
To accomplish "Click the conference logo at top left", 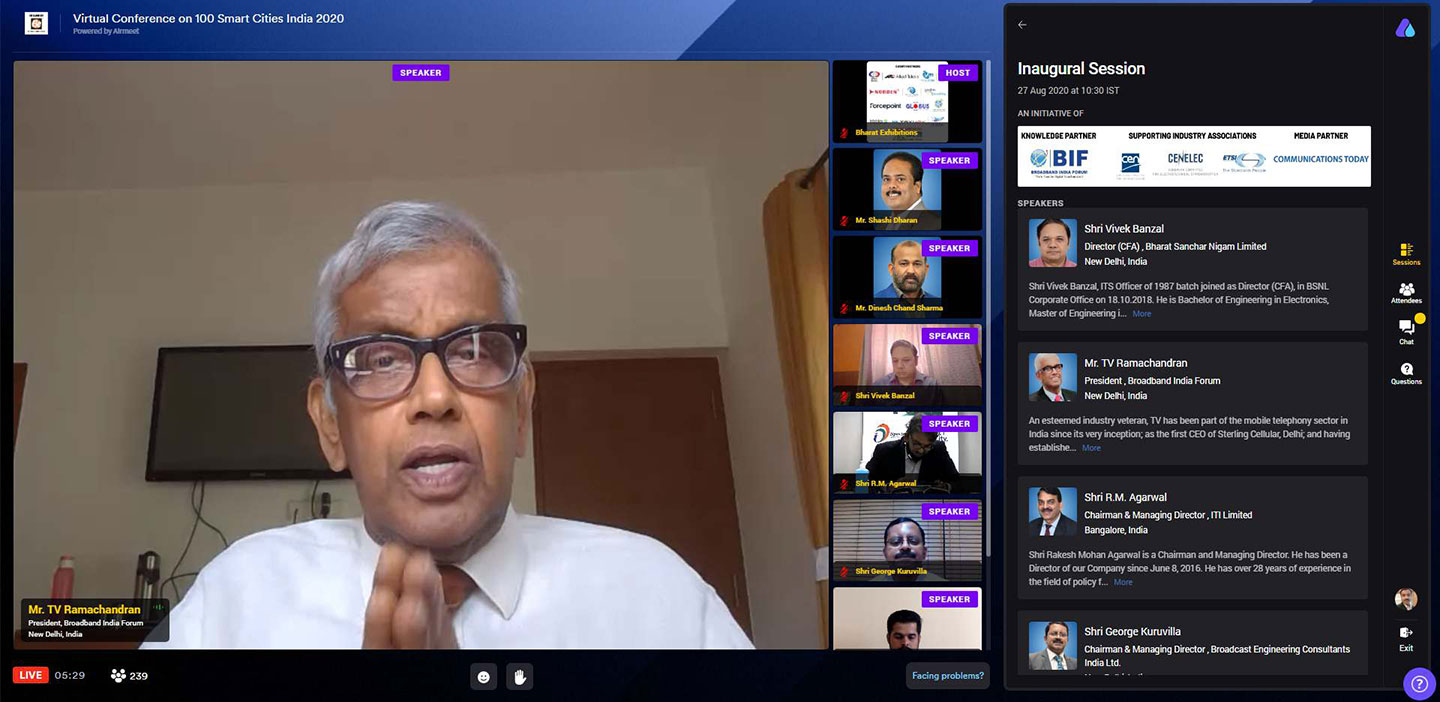I will [x=36, y=23].
